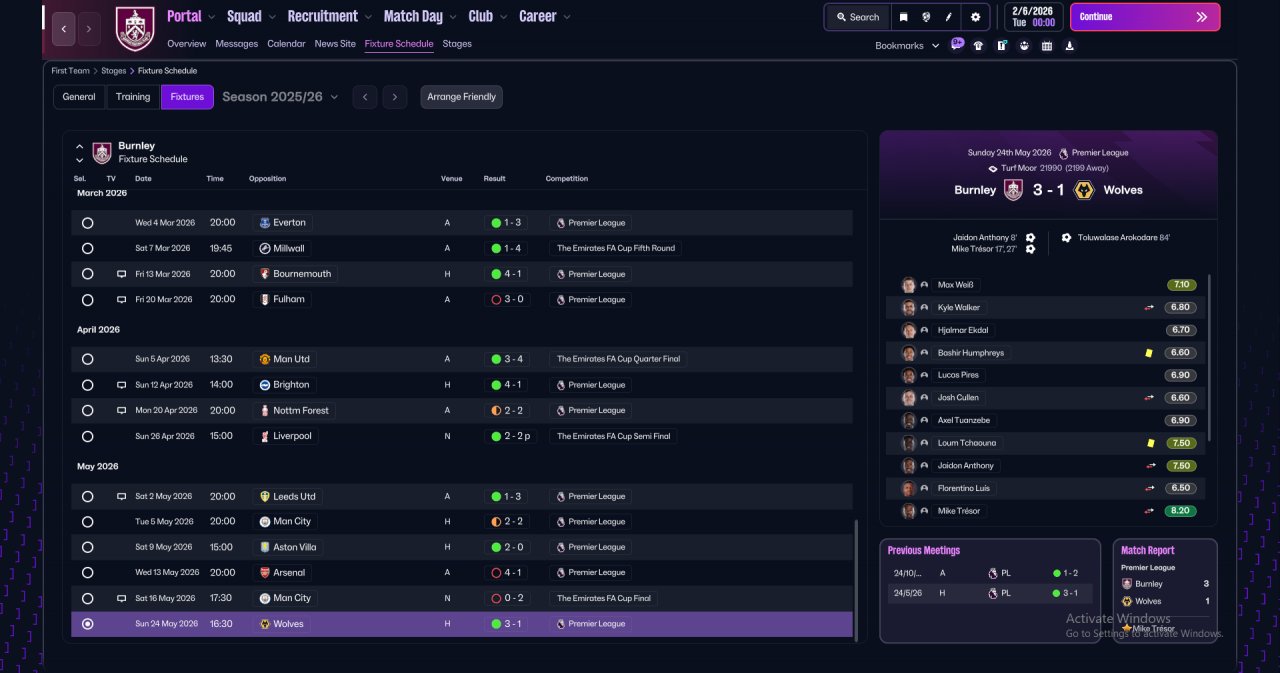Select the Brighton fixture radio button
Viewport: 1280px width, 673px height.
pos(87,385)
